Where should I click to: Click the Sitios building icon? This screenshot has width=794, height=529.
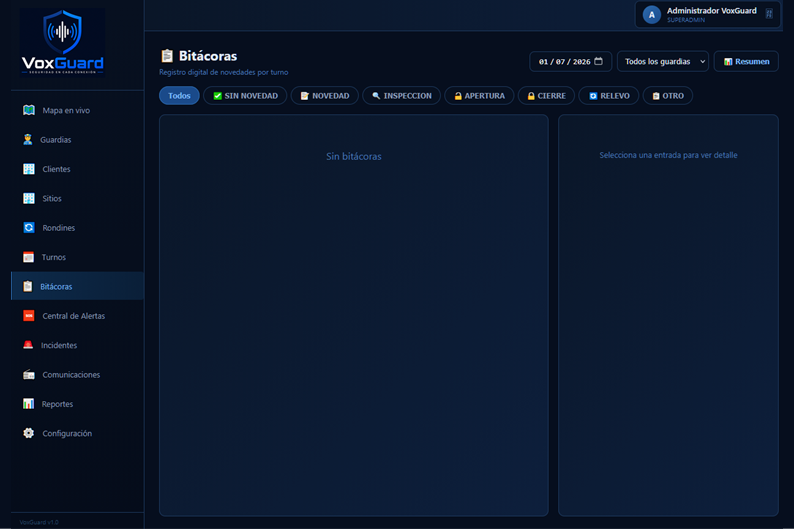[29, 198]
